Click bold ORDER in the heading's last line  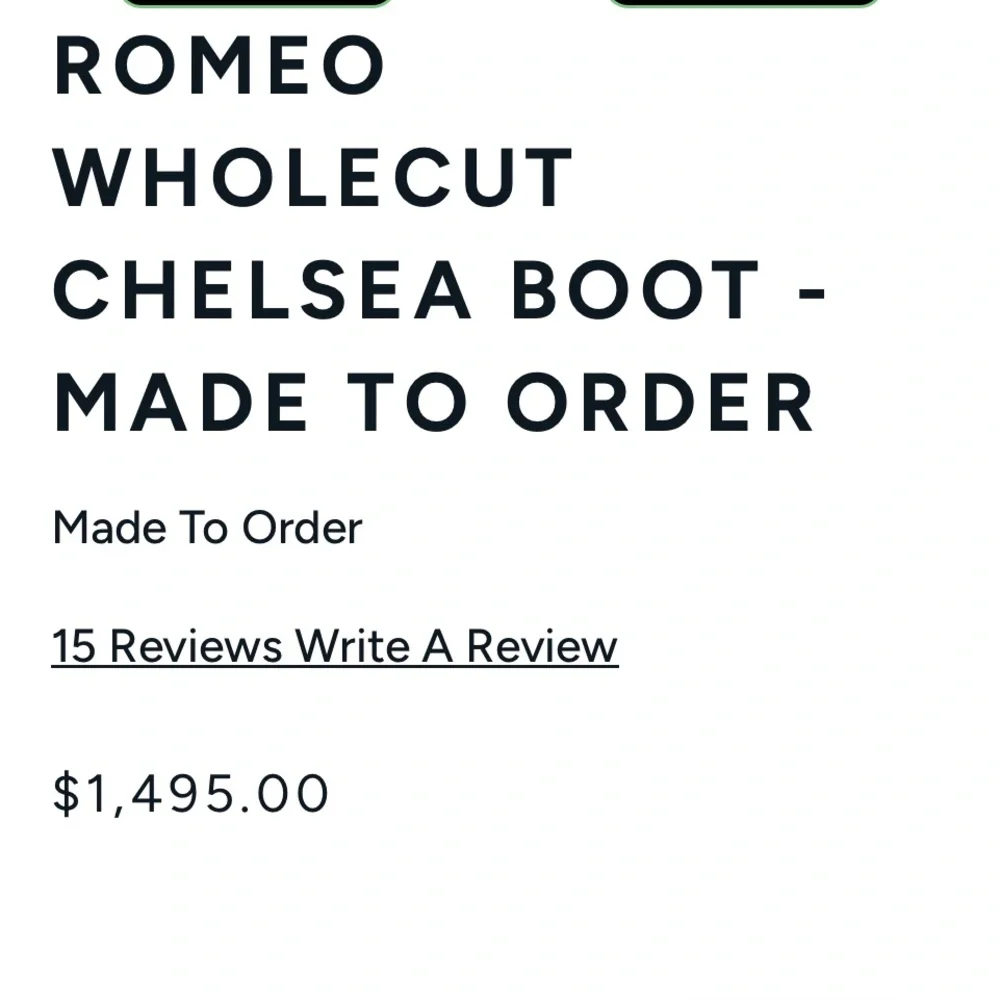click(660, 402)
